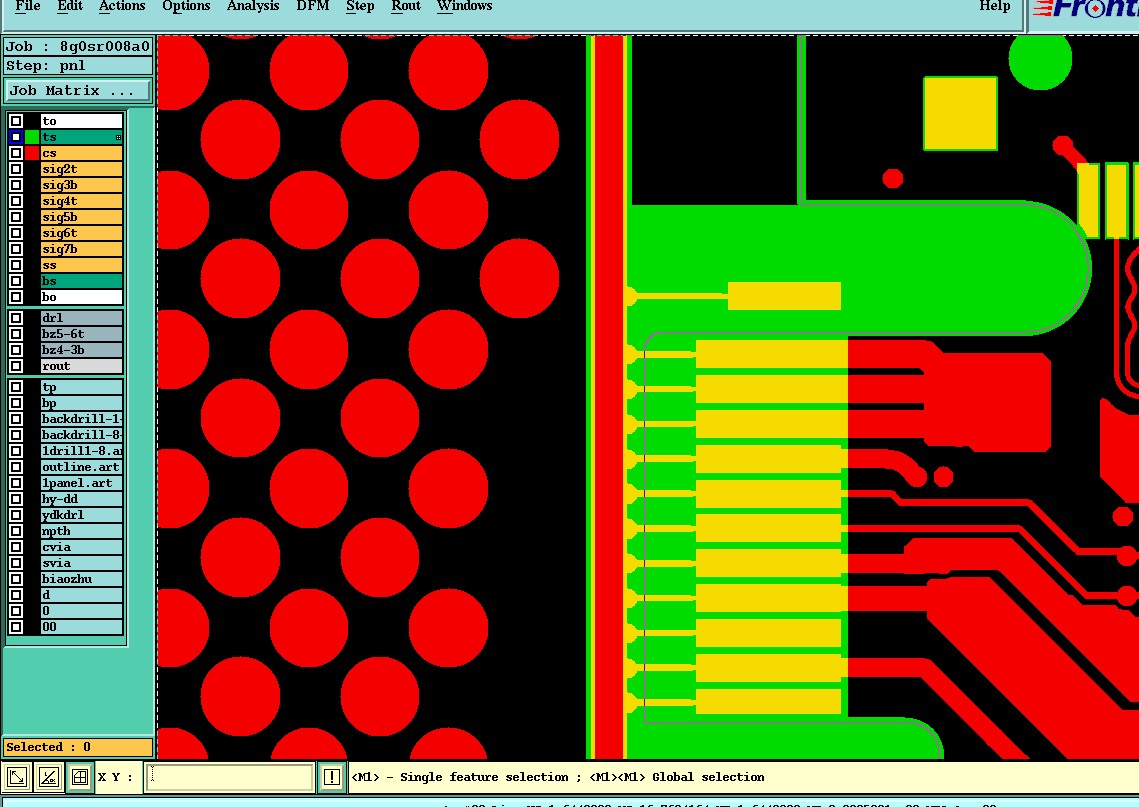Select the 'bs' layer name

[x=81, y=281]
